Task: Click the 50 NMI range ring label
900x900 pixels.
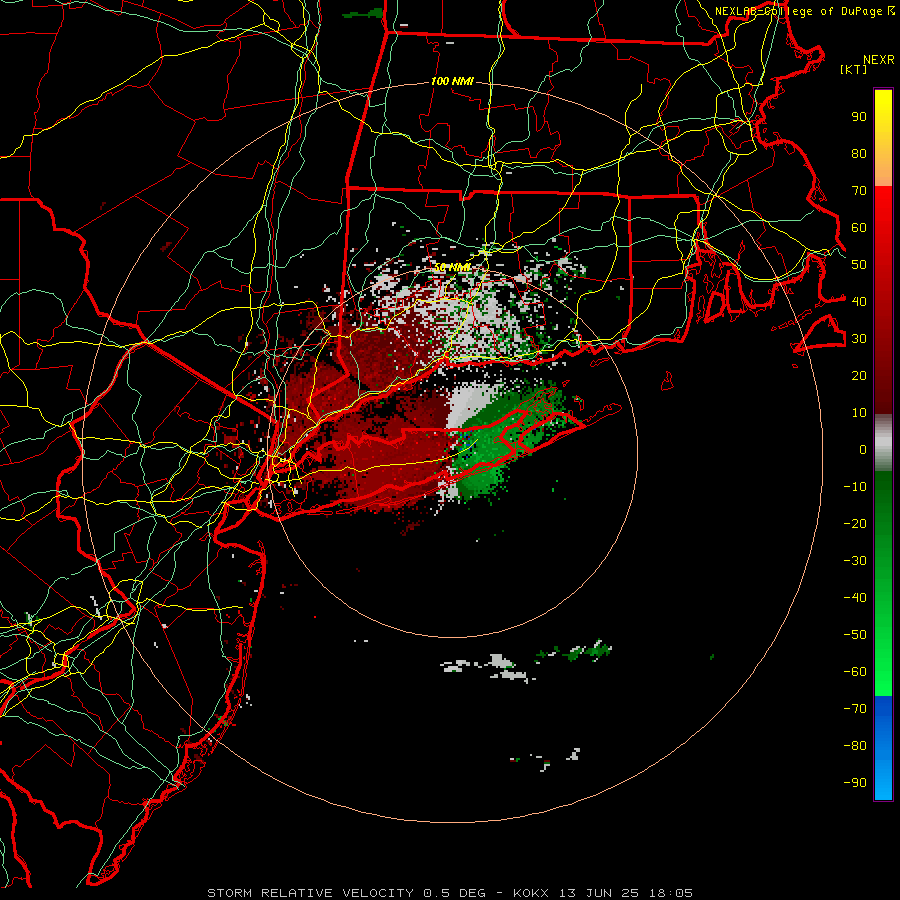Action: [452, 267]
